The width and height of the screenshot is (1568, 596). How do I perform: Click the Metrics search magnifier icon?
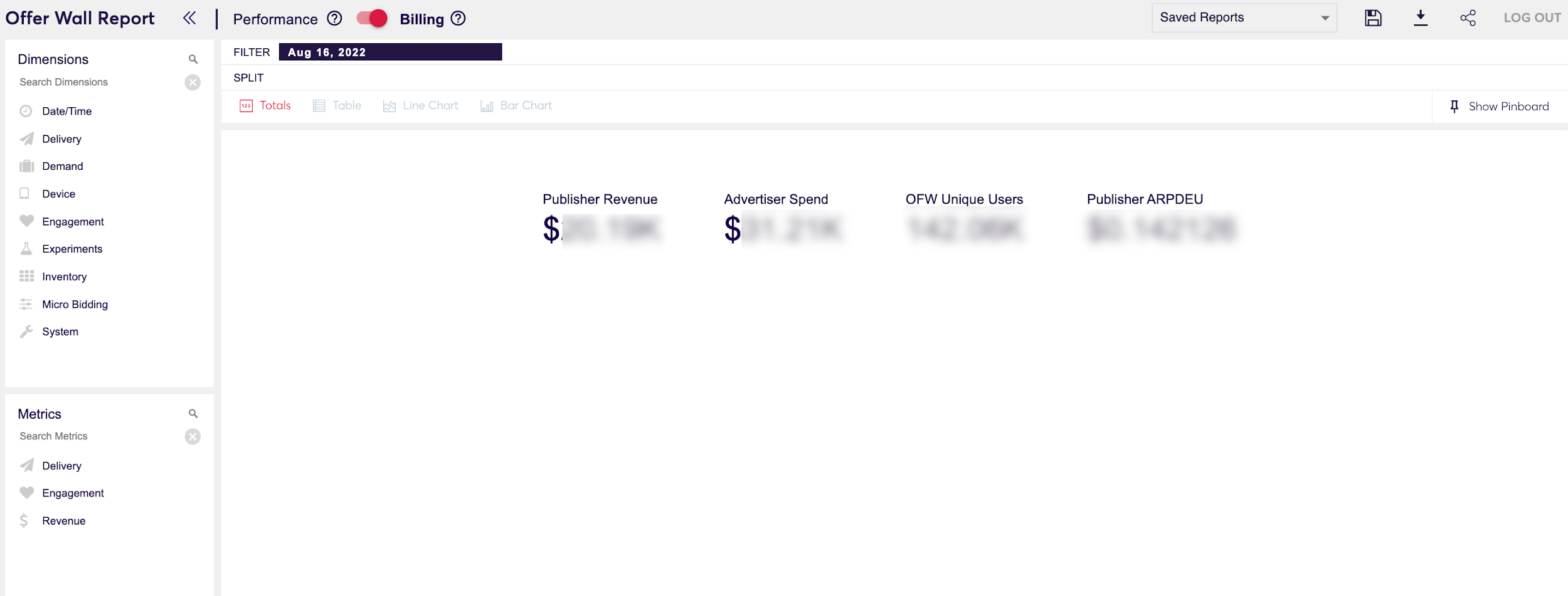pos(193,414)
